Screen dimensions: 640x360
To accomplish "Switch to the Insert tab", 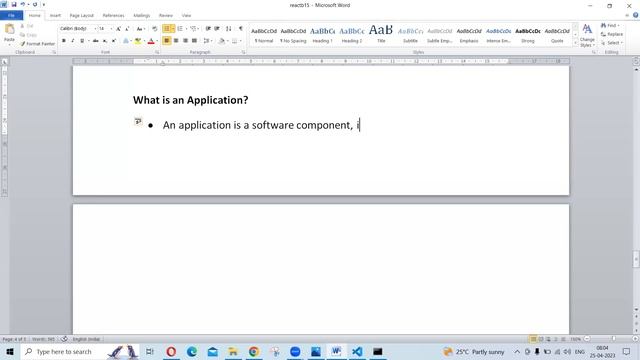I will click(55, 16).
